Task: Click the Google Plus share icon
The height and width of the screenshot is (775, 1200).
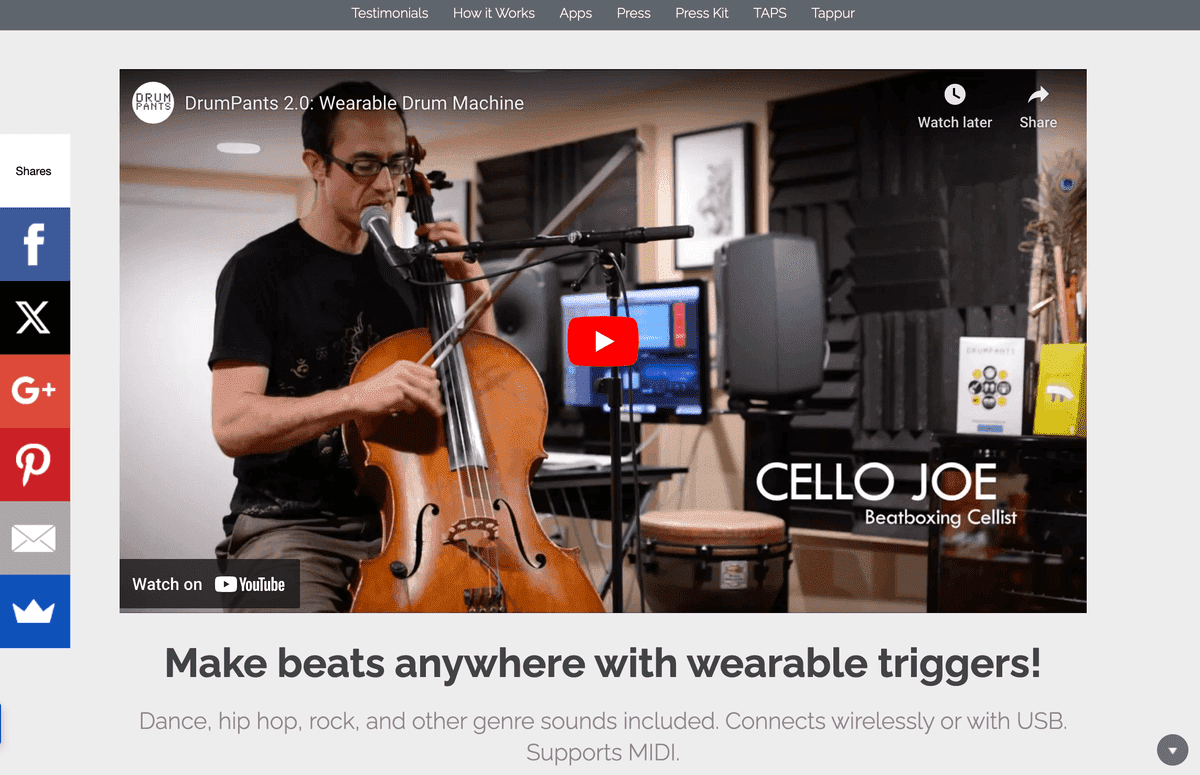Action: click(34, 391)
